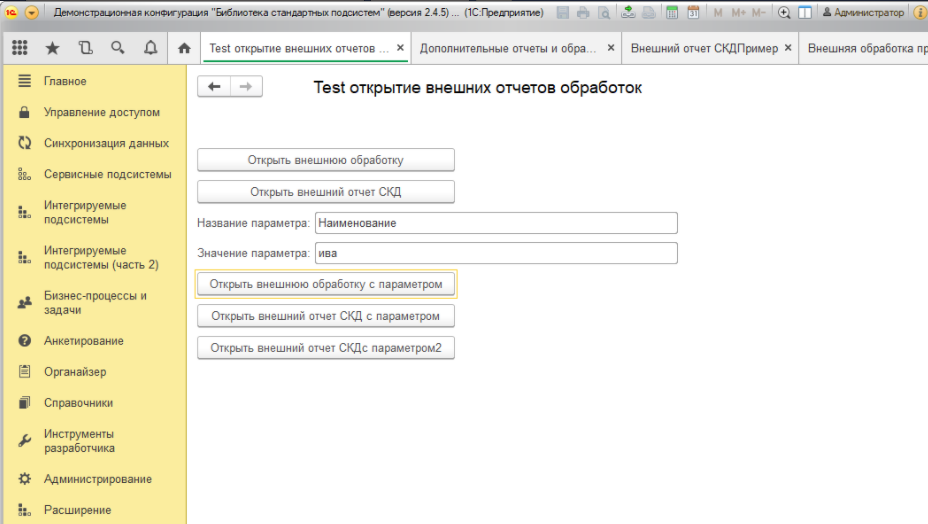
Task: Click the question mark icon beside Анкетирование
Action: [24, 340]
